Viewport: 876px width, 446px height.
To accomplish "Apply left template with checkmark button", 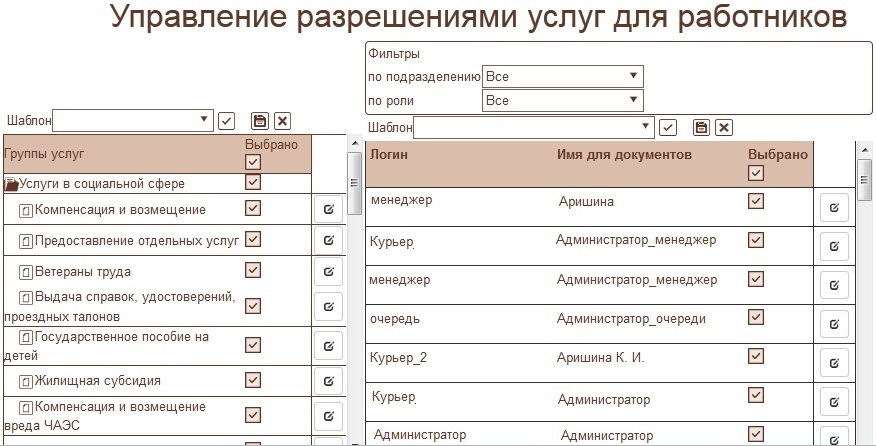I will pyautogui.click(x=227, y=121).
